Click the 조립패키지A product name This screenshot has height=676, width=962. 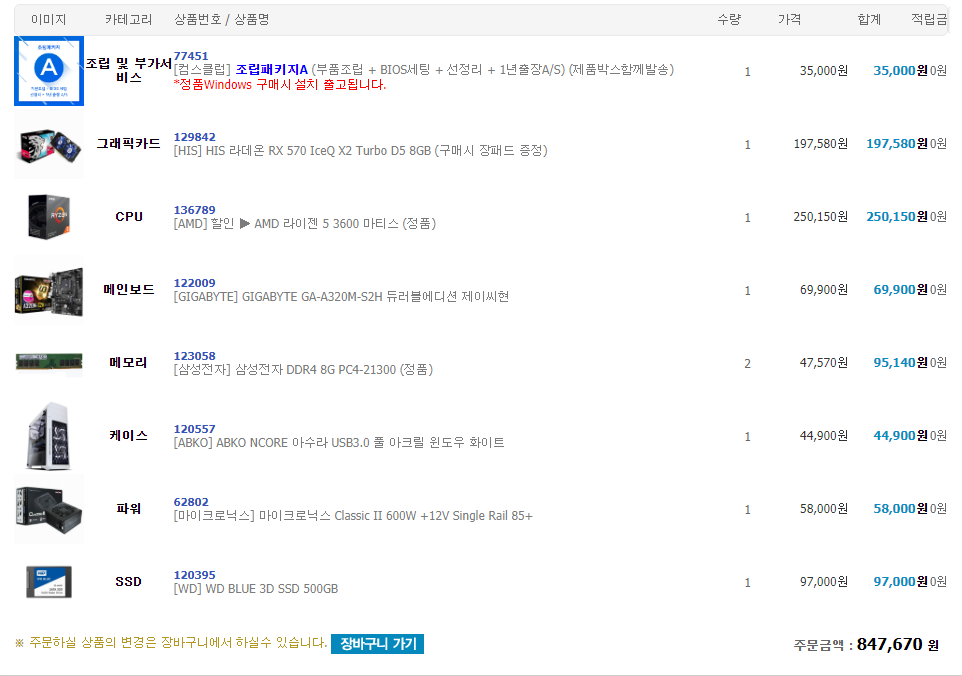(271, 70)
